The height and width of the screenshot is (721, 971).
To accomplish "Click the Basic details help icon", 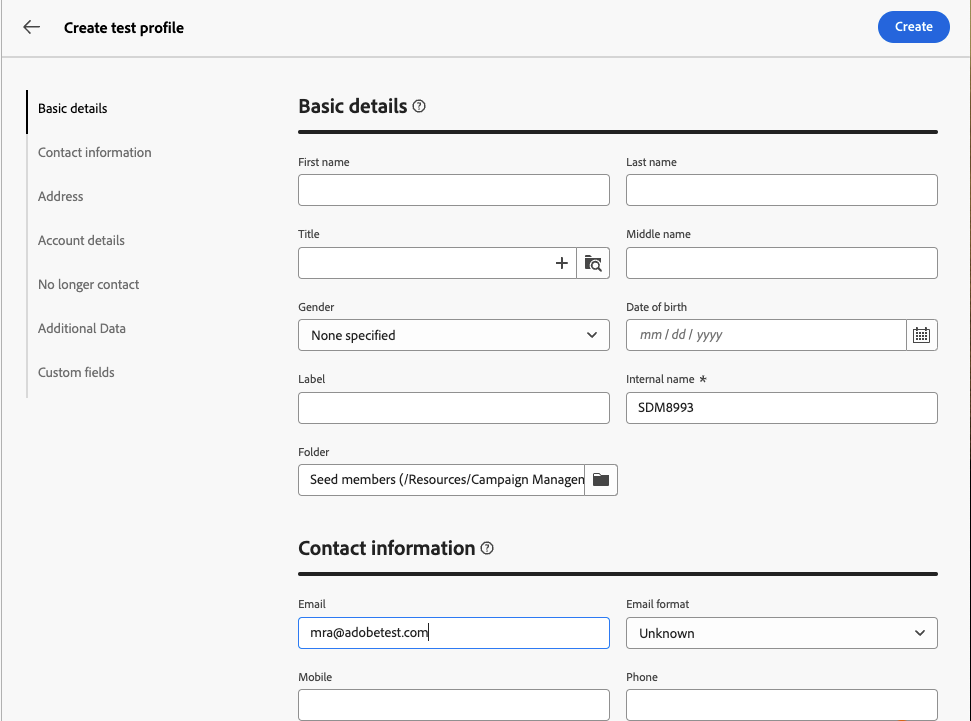I will pos(419,106).
